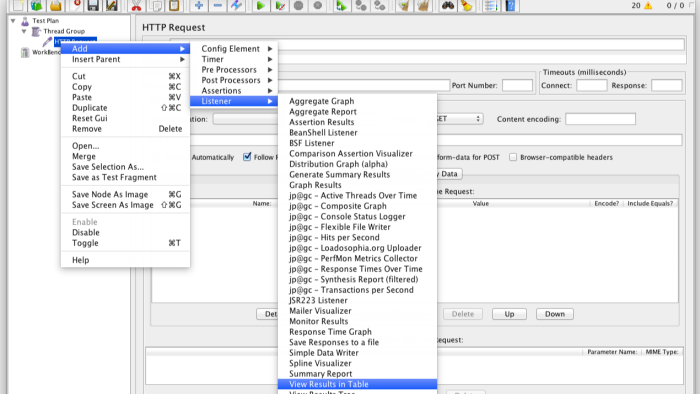Click the Save As toolbar icon

[x=112, y=5]
